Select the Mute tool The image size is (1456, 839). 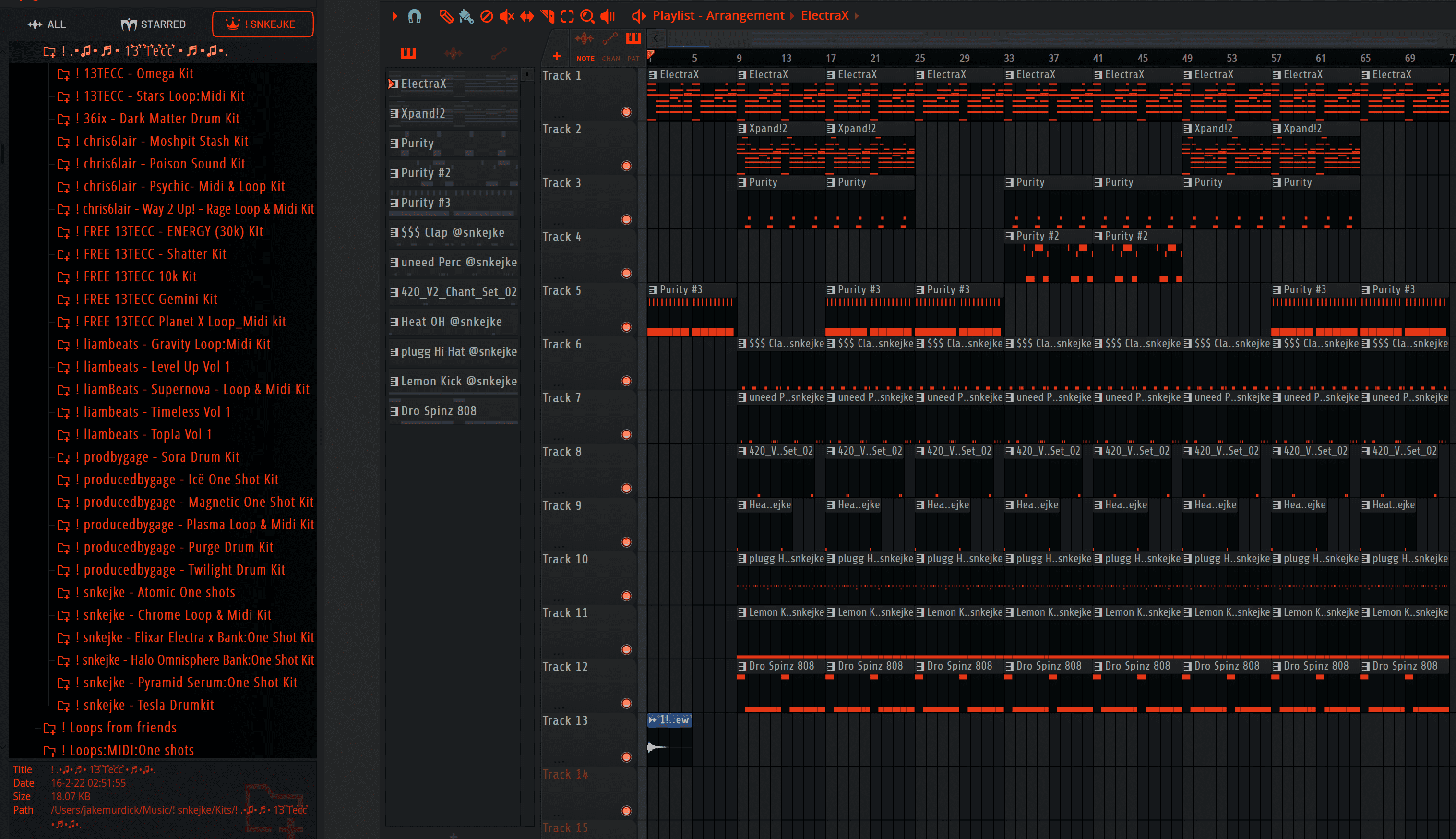click(506, 16)
